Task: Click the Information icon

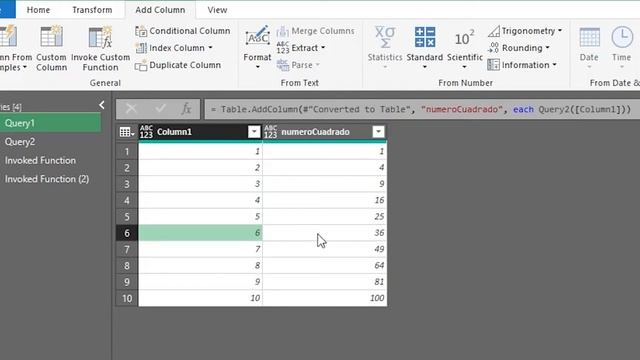Action: [493, 65]
